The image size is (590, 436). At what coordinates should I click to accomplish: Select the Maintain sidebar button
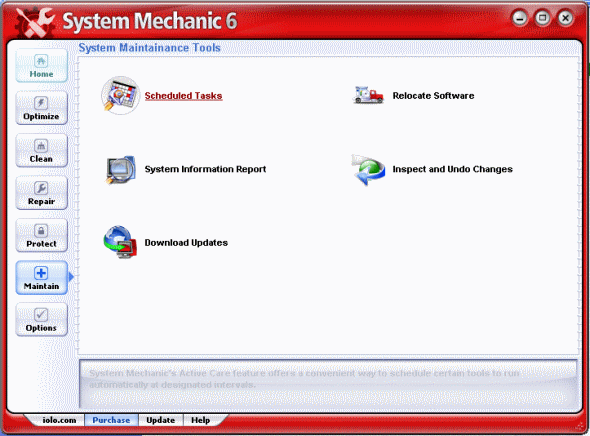point(41,278)
